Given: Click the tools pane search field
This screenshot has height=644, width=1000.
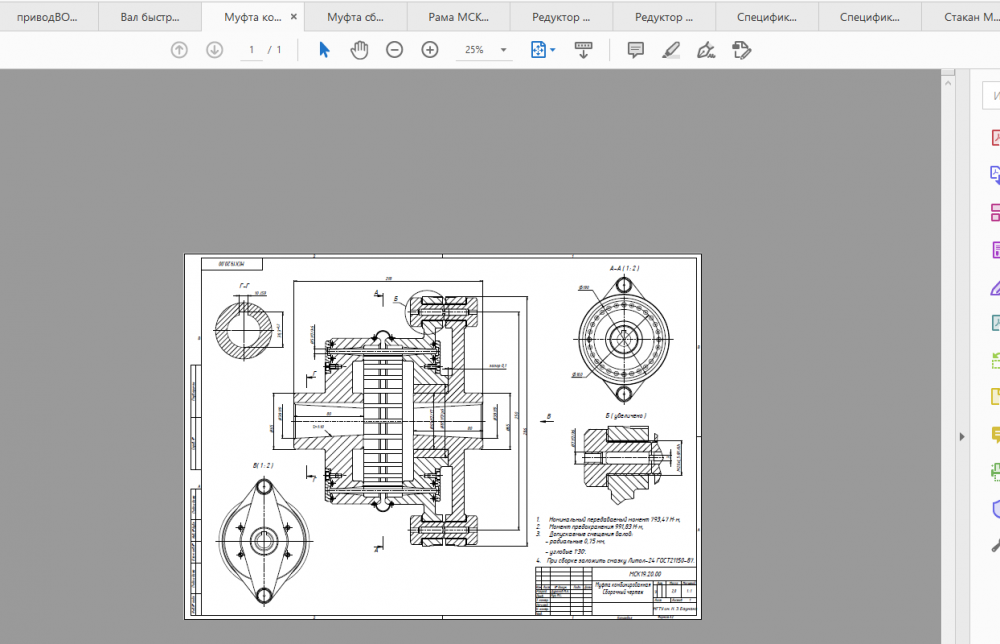Looking at the screenshot, I should (x=993, y=96).
